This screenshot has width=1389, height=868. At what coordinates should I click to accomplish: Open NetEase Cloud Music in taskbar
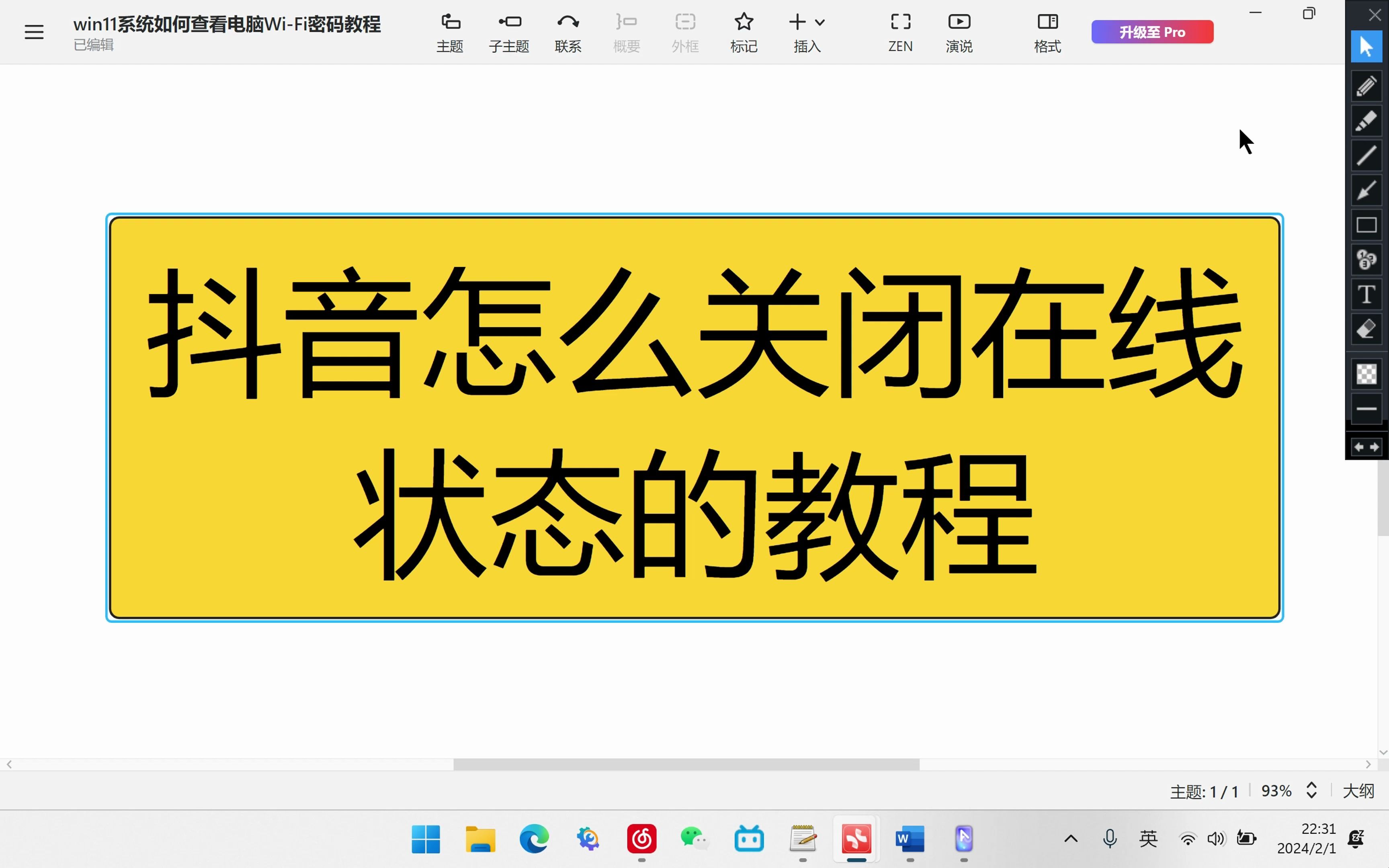click(642, 839)
